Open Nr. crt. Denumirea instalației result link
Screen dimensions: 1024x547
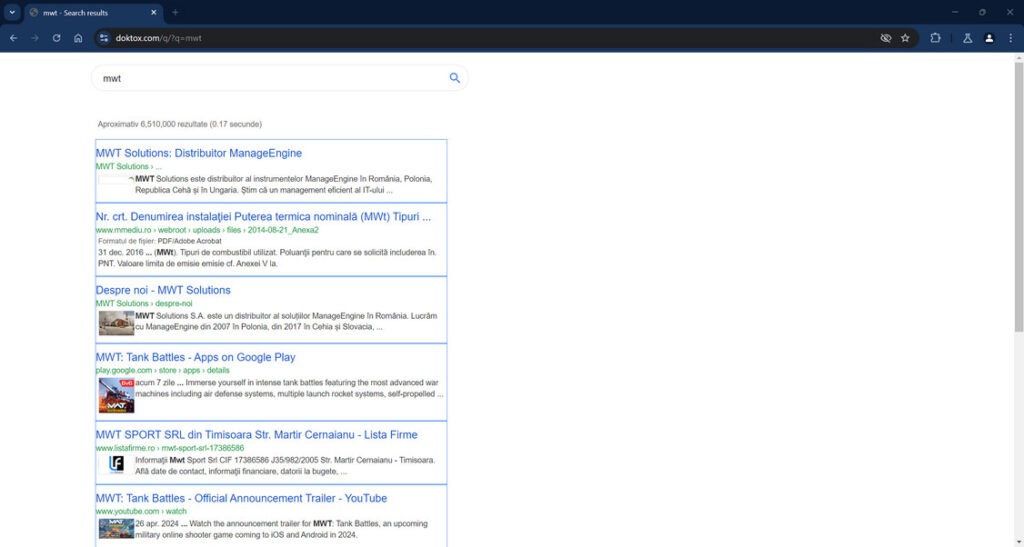pyautogui.click(x=263, y=217)
